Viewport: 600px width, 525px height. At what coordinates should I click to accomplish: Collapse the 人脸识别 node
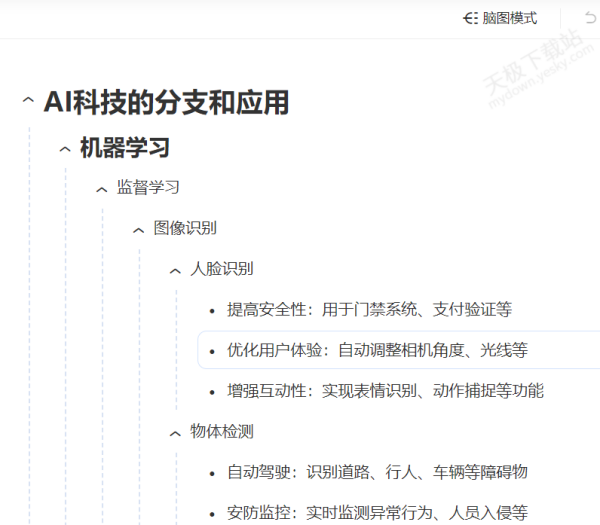(x=175, y=271)
